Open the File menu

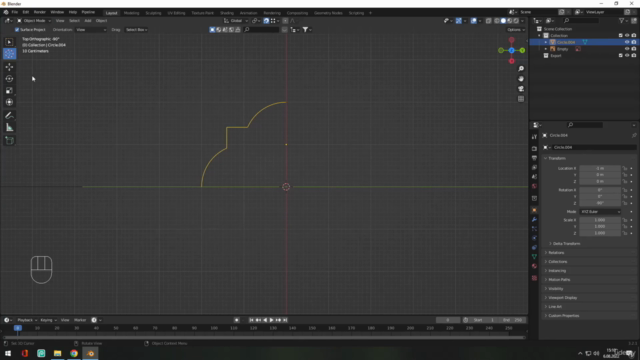tap(15, 12)
